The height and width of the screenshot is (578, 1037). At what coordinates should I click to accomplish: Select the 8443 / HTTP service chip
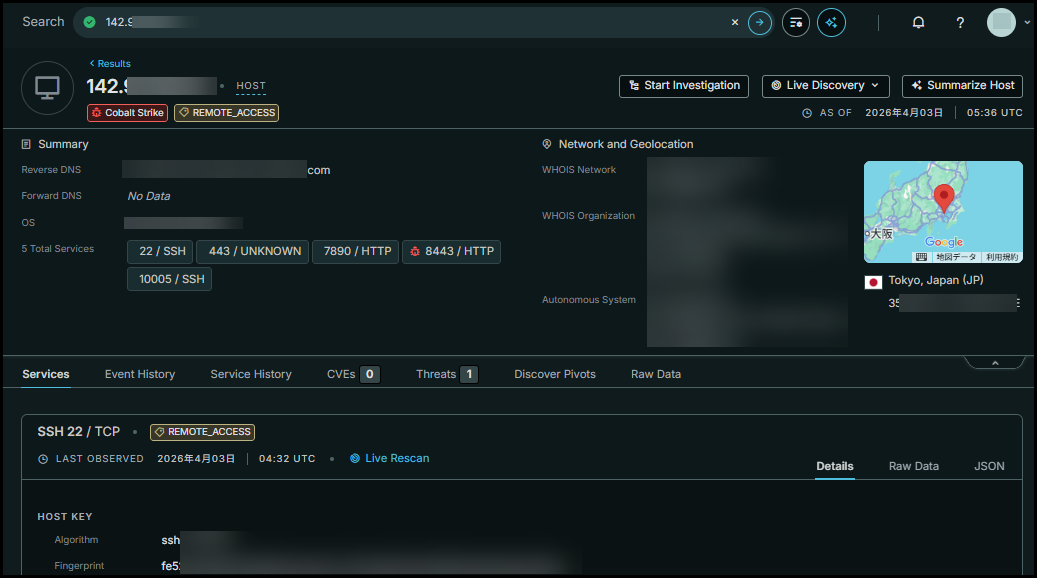[451, 252]
